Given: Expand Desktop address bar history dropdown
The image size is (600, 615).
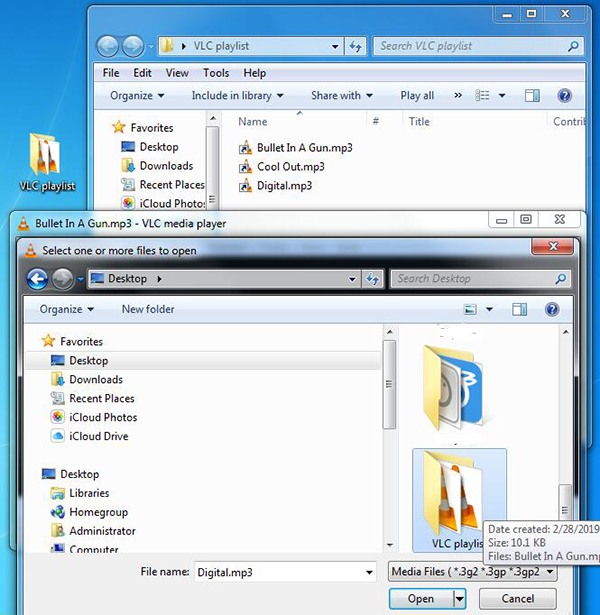Looking at the screenshot, I should coord(352,279).
